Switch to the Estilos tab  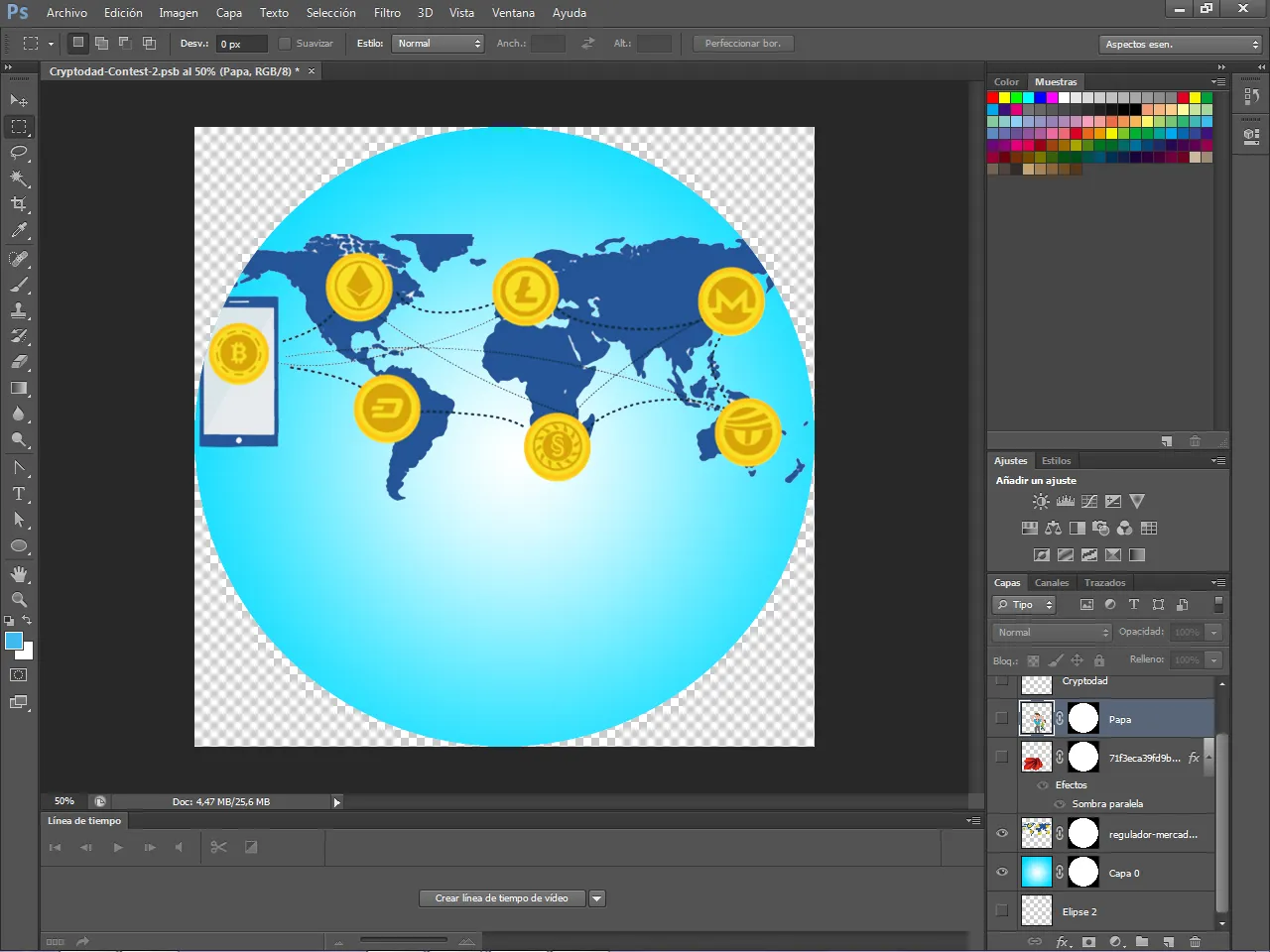coord(1056,461)
